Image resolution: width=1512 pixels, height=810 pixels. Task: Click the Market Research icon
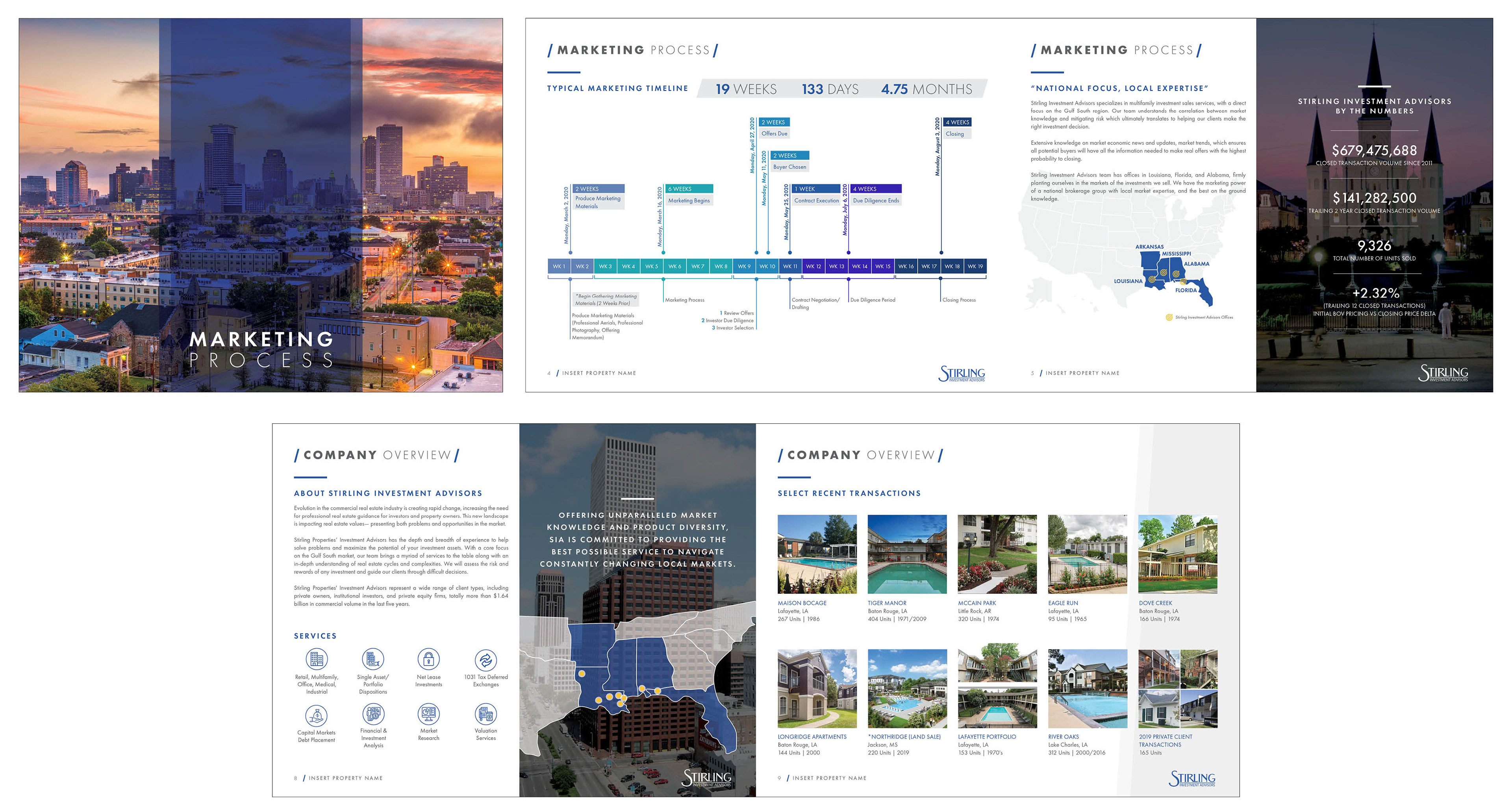click(428, 714)
